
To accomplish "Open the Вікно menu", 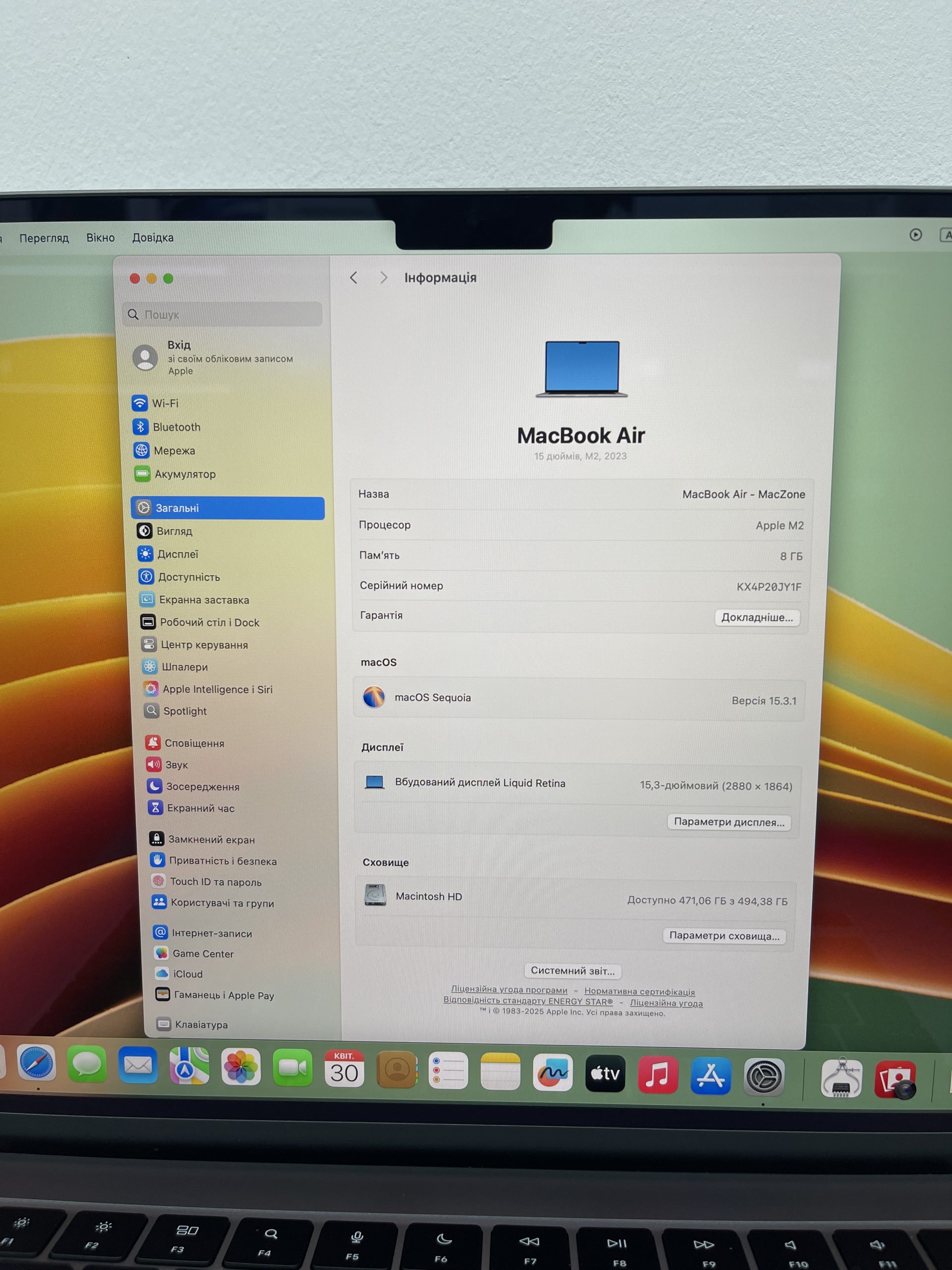I will 101,238.
